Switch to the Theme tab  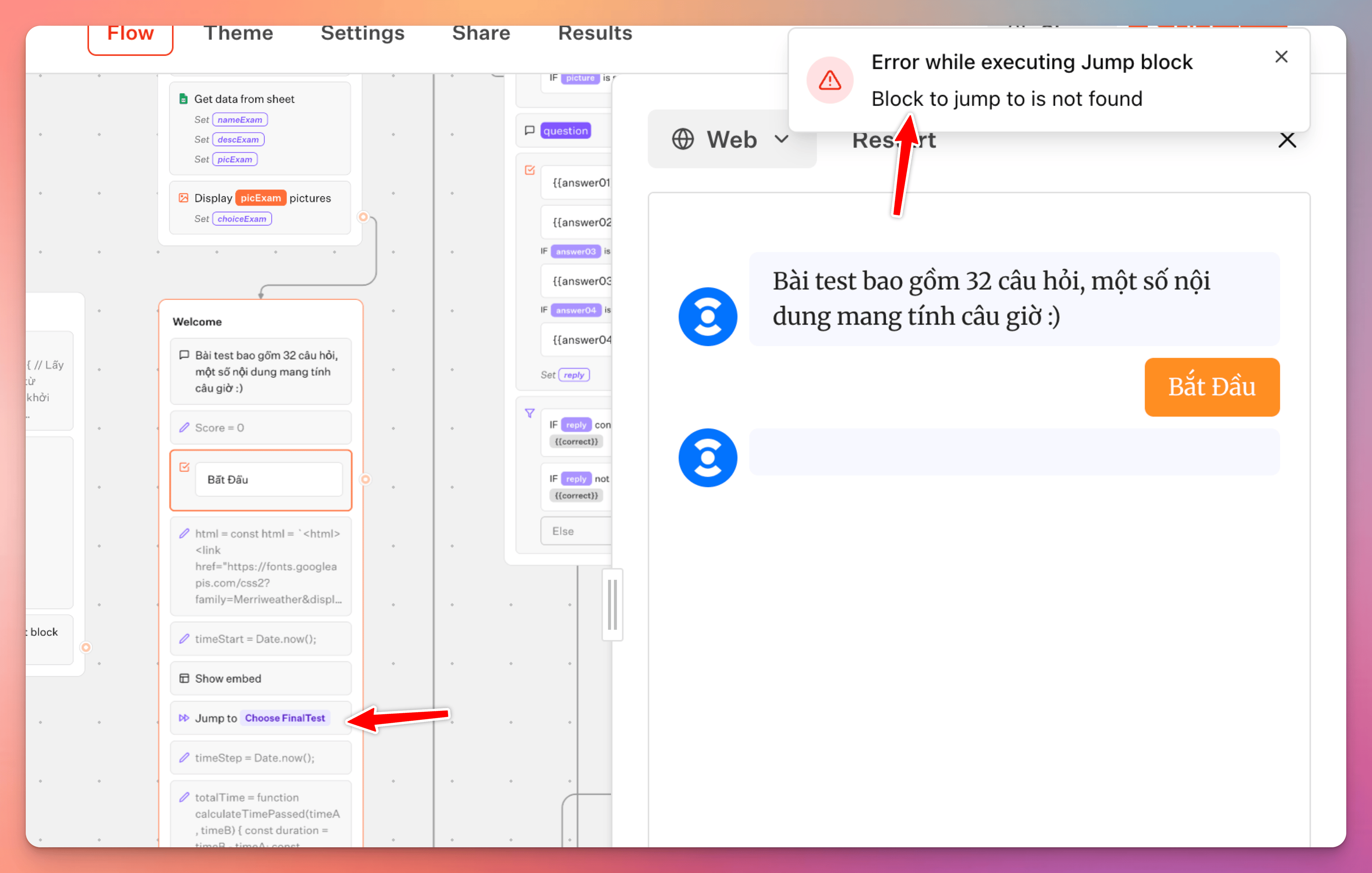click(x=238, y=33)
